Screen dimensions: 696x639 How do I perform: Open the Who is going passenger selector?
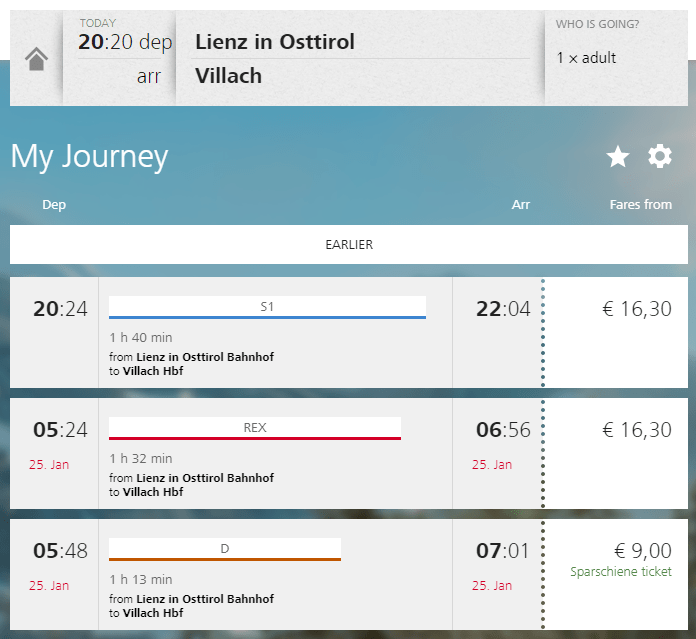tap(616, 58)
